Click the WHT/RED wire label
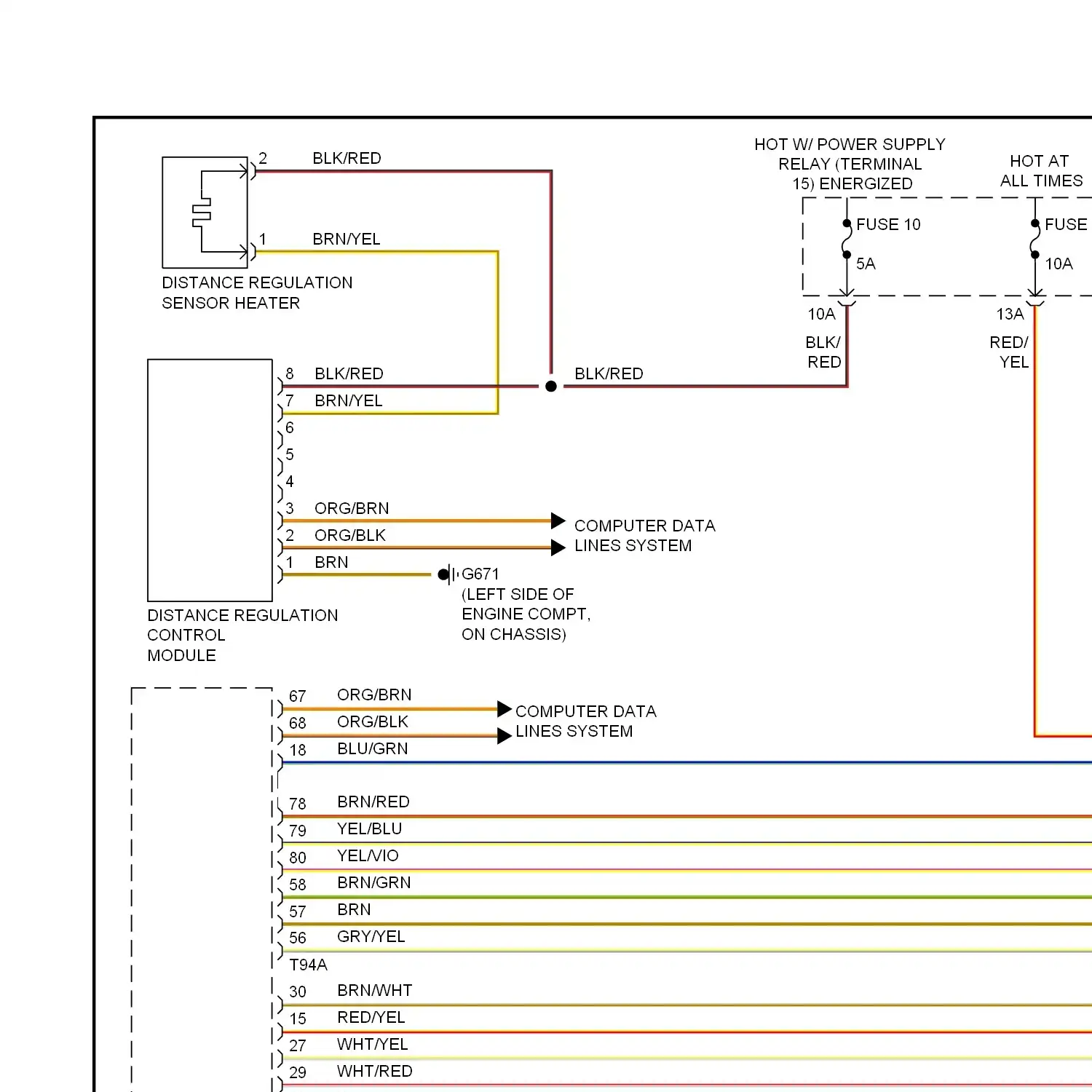The width and height of the screenshot is (1092, 1092). click(375, 1071)
